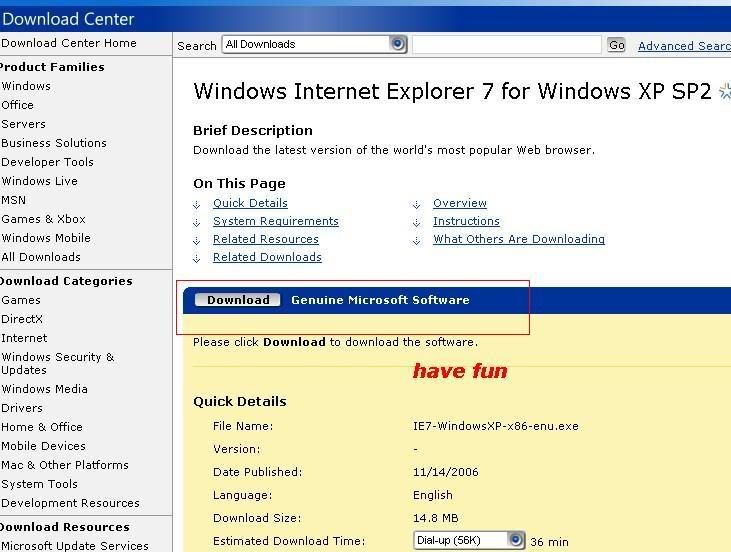Open the Games download category
The image size is (731, 552).
click(x=21, y=300)
